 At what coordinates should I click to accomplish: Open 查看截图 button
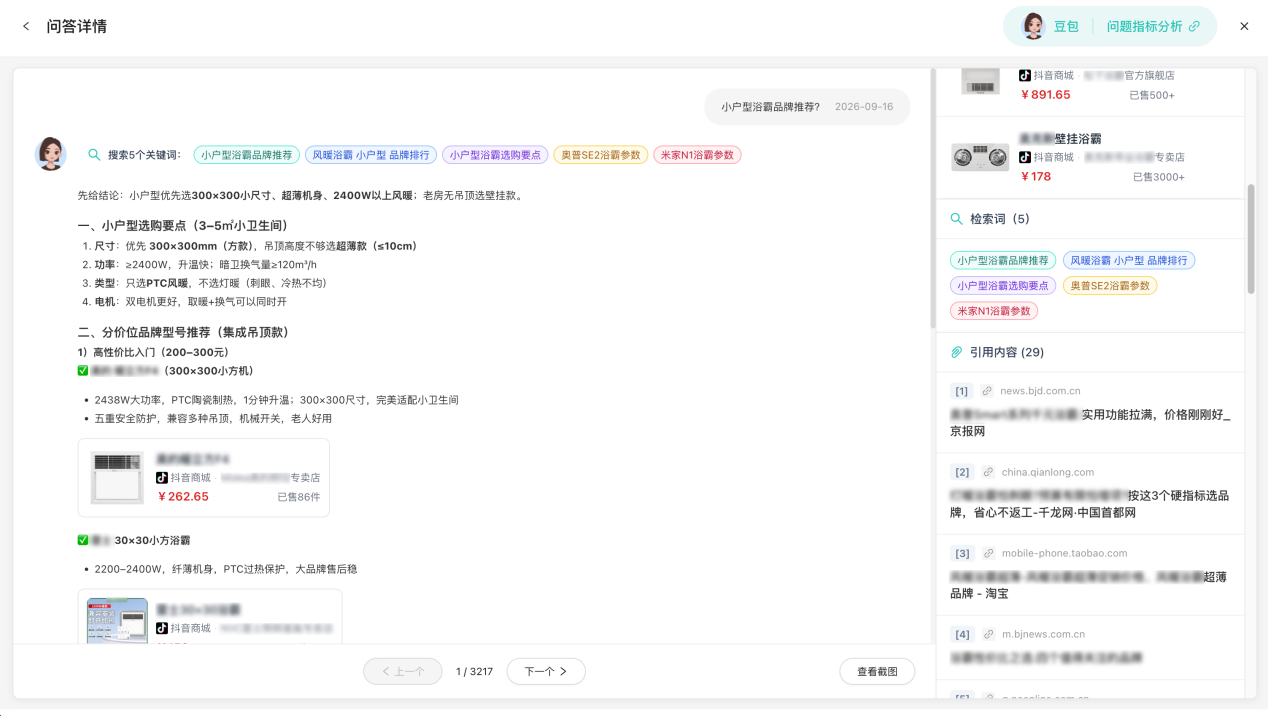877,672
